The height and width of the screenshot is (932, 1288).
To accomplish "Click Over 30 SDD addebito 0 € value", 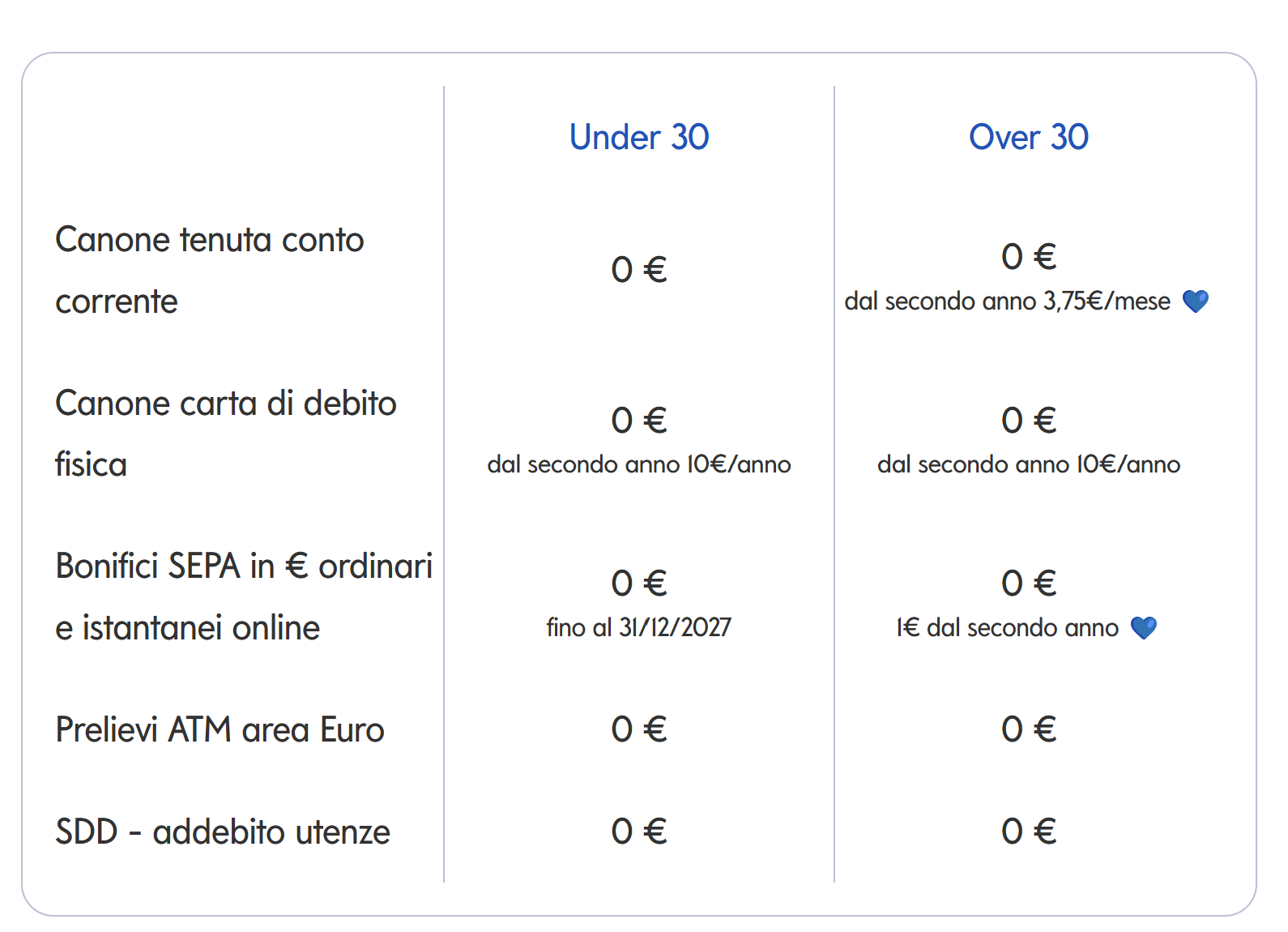I will click(1029, 832).
